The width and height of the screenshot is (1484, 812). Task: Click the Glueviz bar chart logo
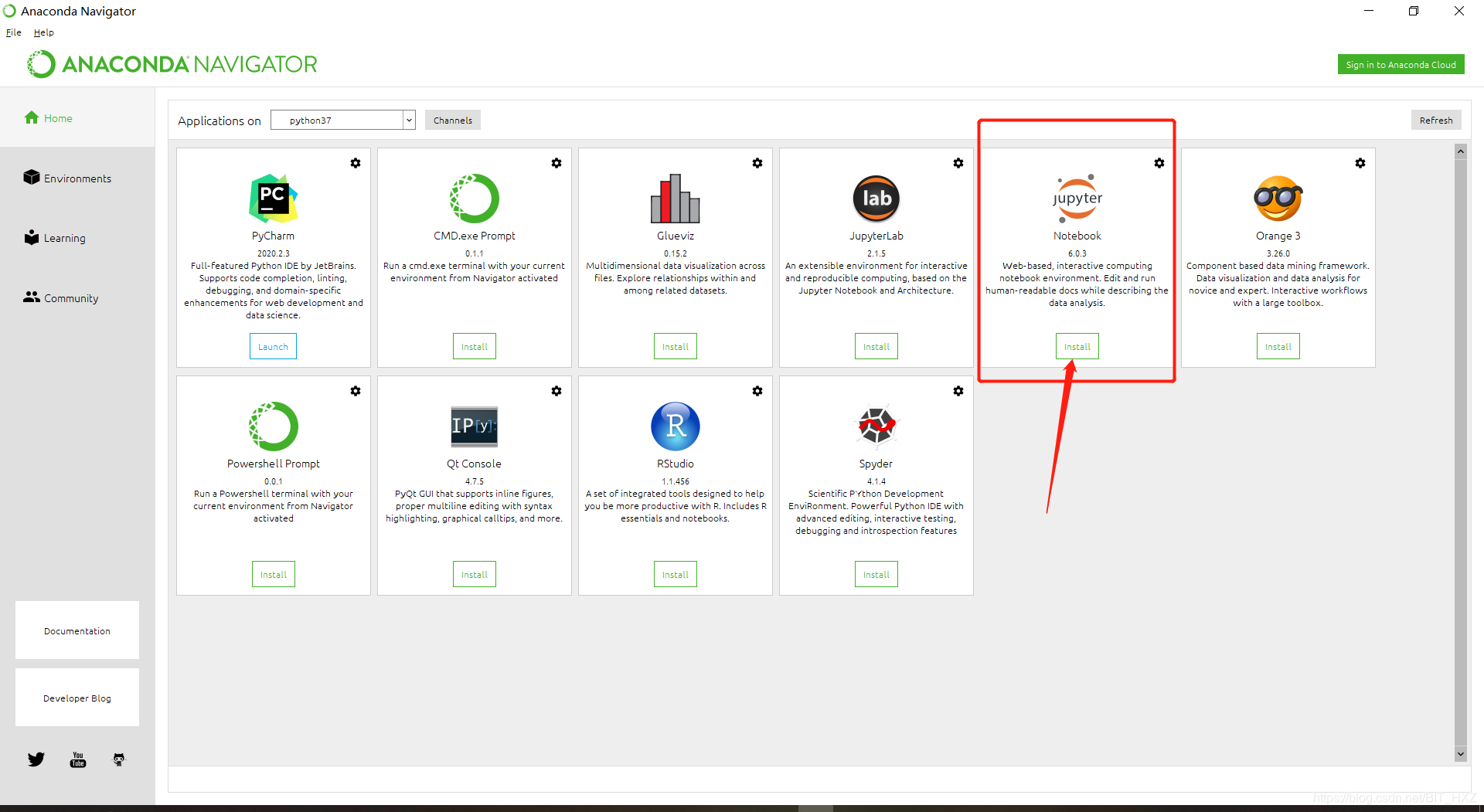pos(676,199)
